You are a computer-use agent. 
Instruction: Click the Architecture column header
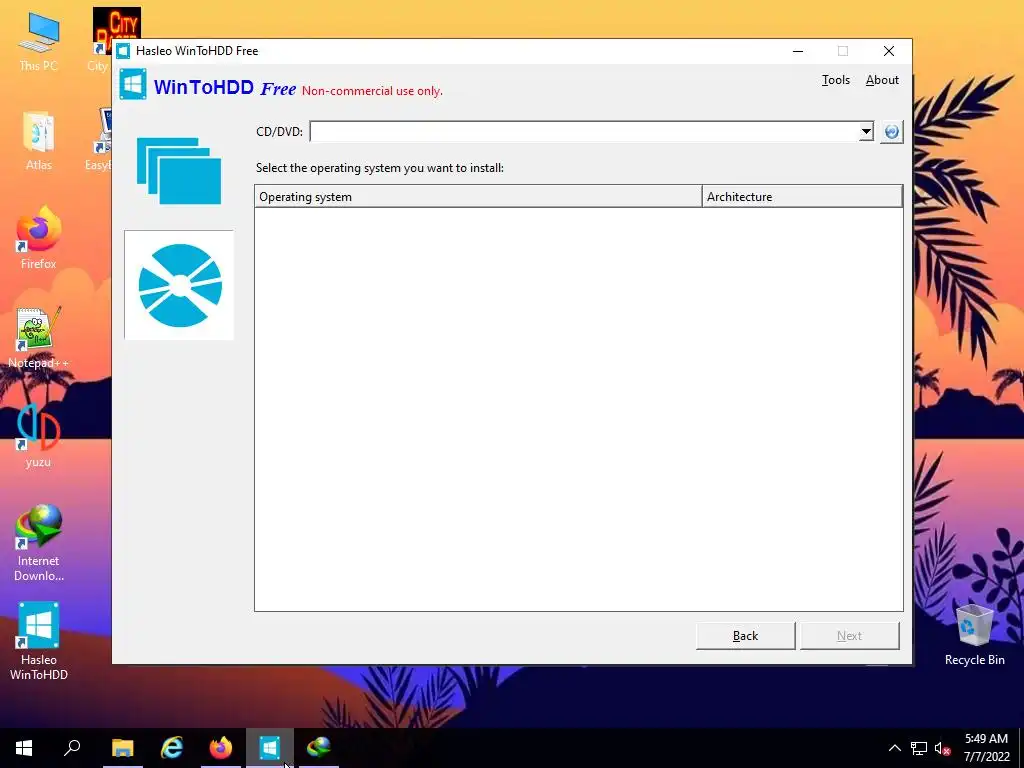pyautogui.click(x=802, y=197)
